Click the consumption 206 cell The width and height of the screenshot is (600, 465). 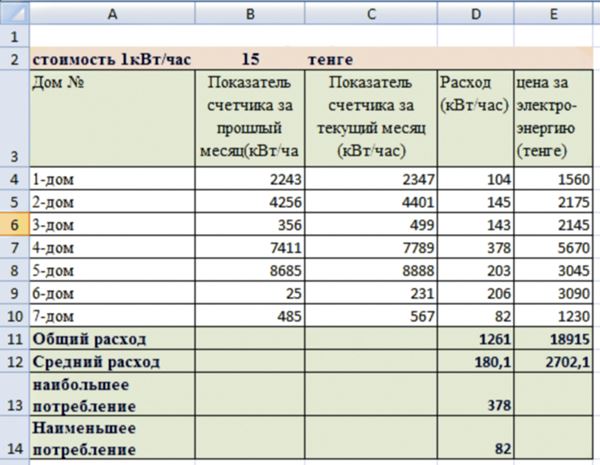coord(476,293)
